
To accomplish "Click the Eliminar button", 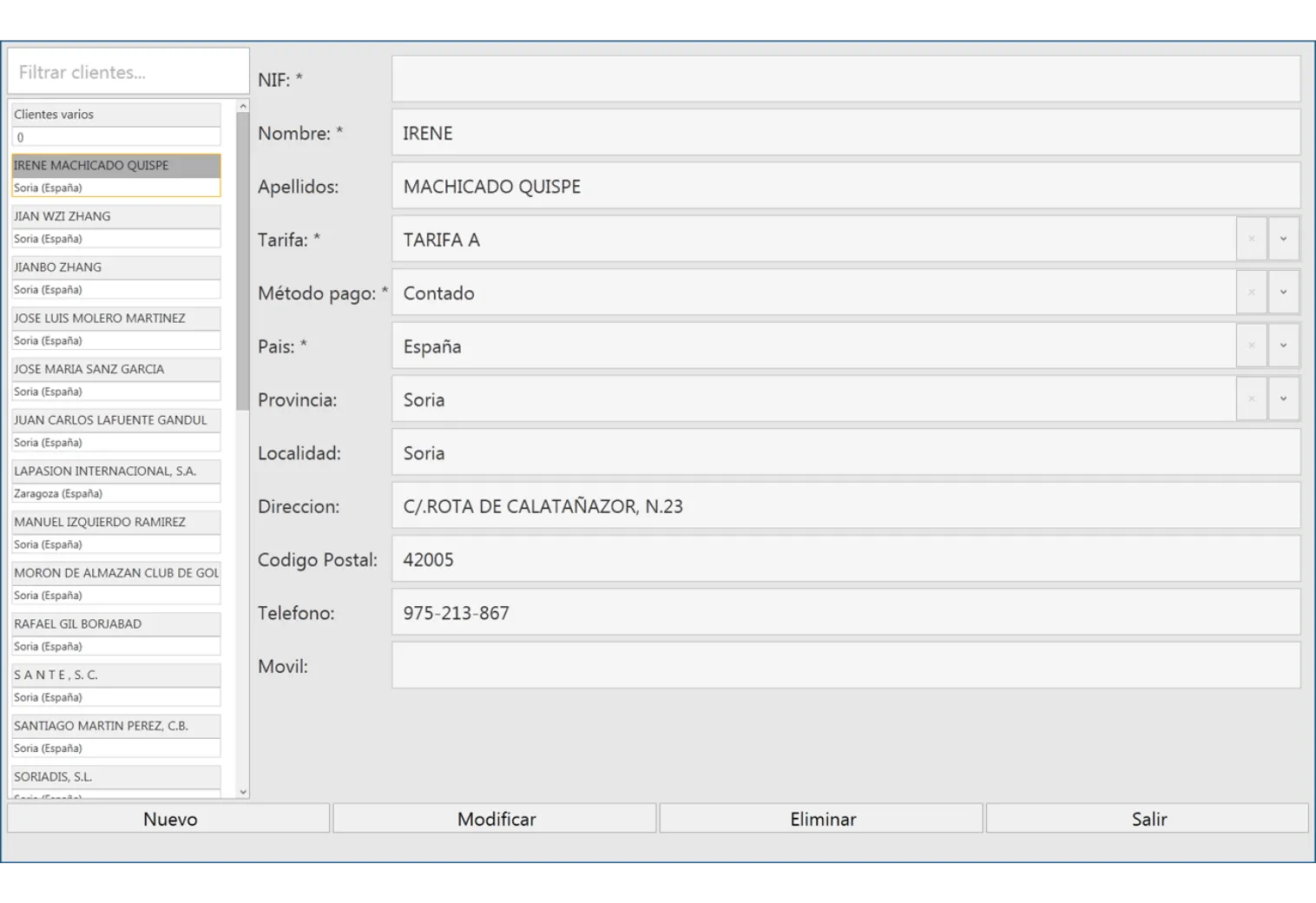I will tap(822, 819).
